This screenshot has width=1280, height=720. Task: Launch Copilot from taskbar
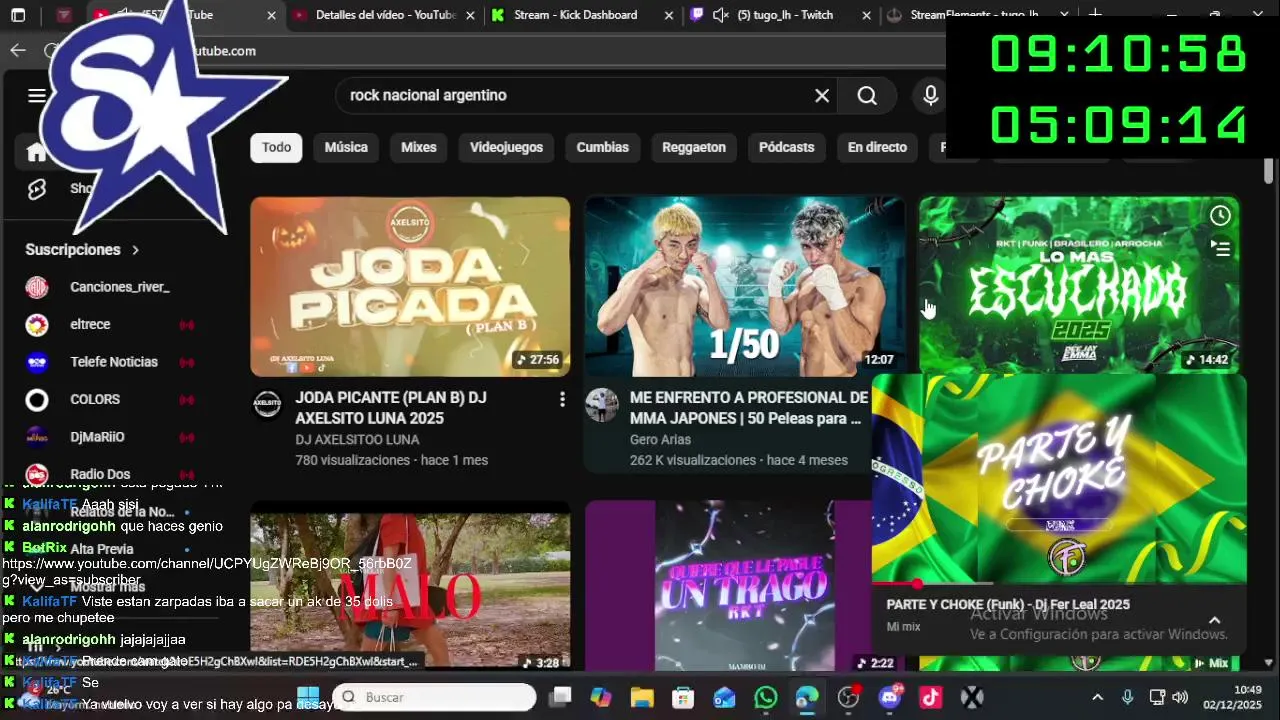[x=601, y=697]
